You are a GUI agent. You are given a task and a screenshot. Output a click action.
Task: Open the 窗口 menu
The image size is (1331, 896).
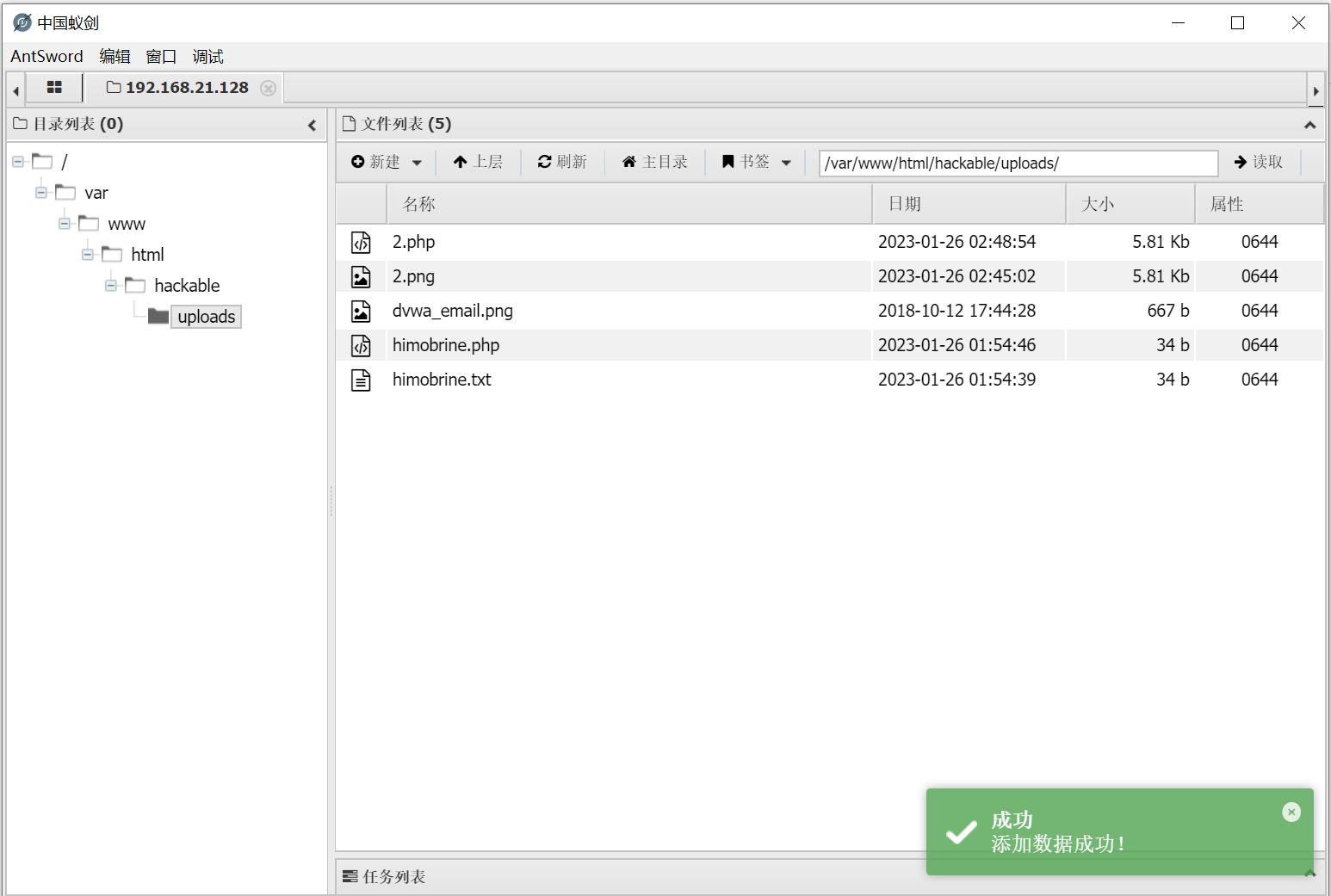coord(161,56)
